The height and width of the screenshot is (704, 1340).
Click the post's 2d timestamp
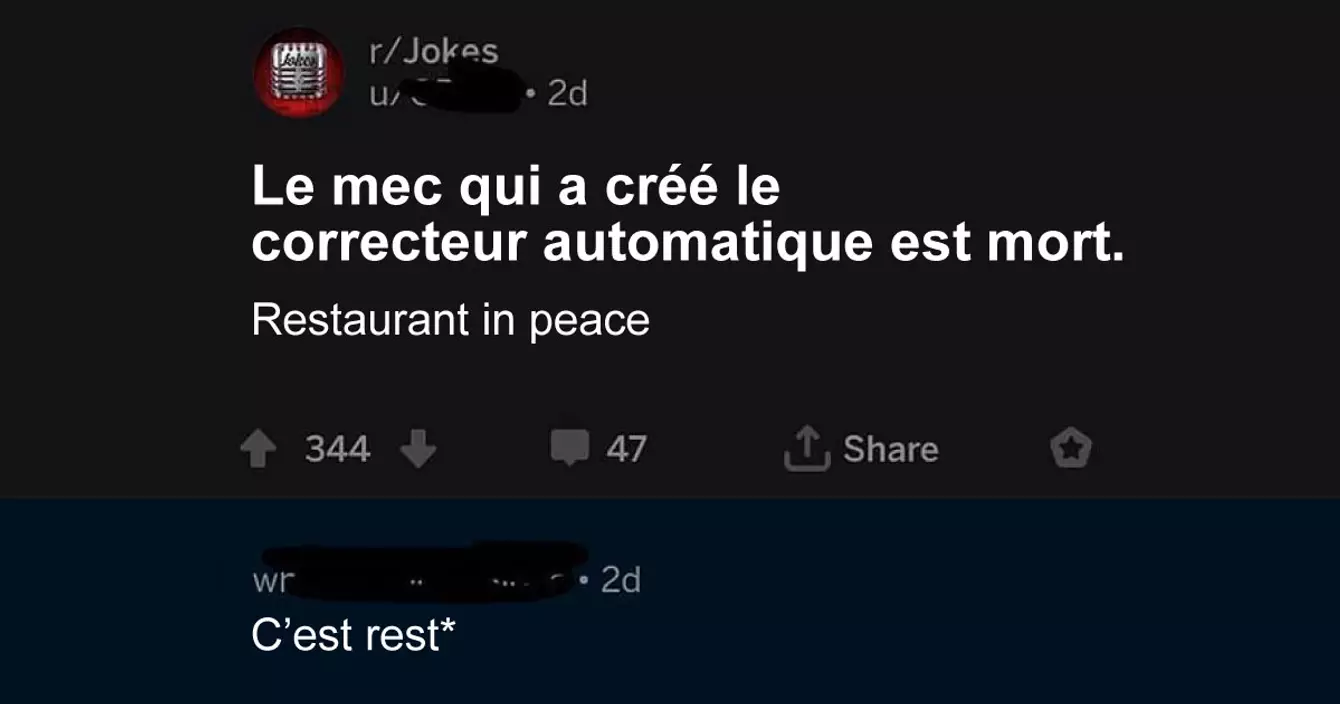(x=567, y=94)
